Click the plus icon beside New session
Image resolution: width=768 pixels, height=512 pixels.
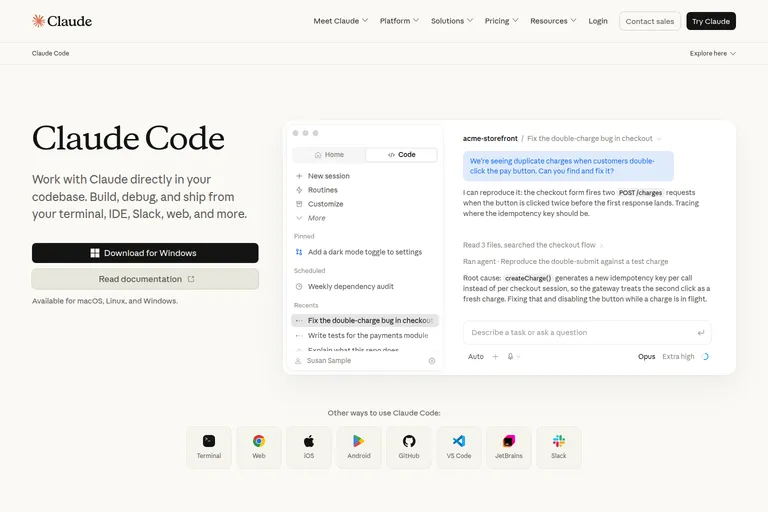click(x=299, y=176)
